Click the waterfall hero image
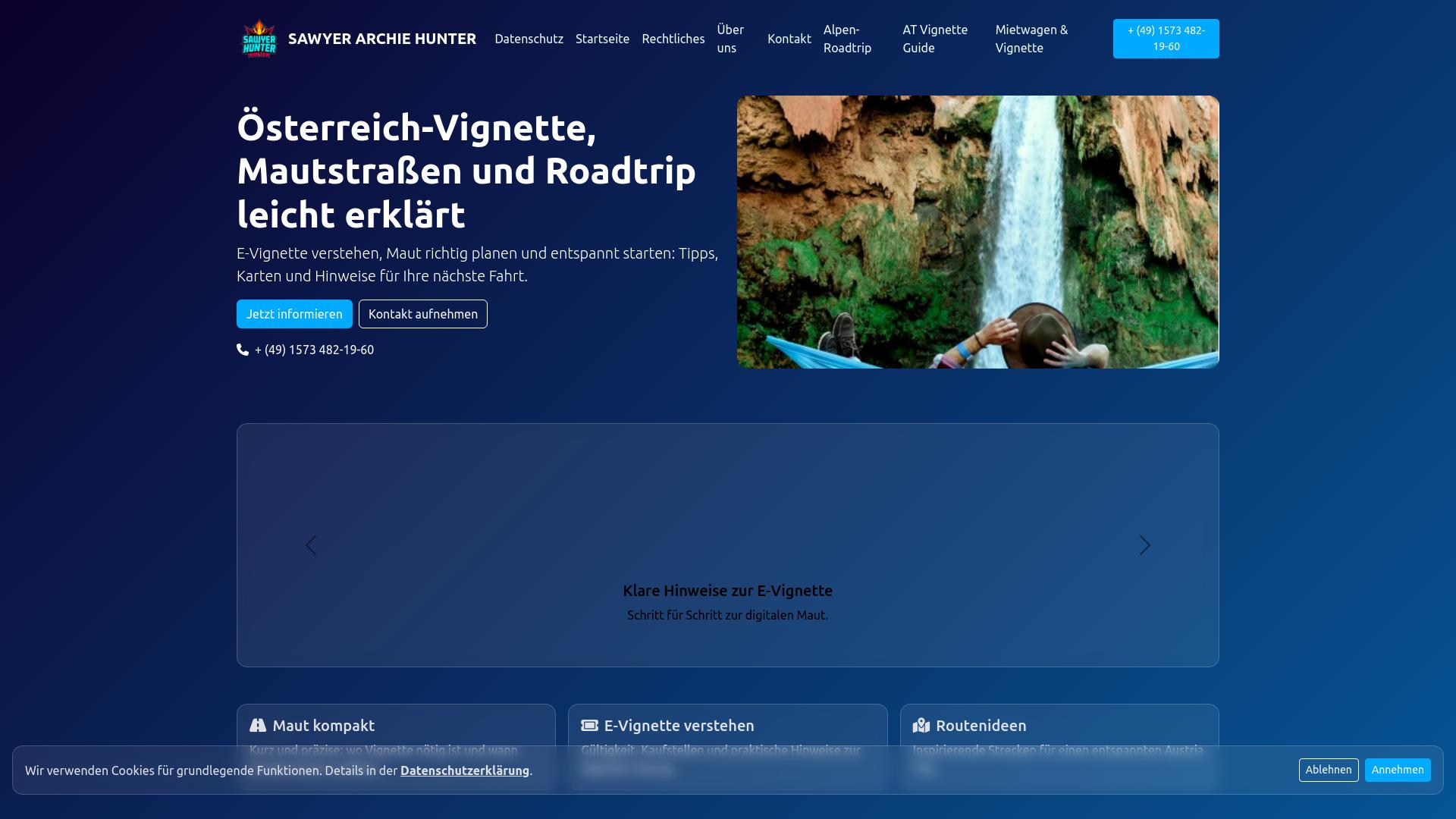The width and height of the screenshot is (1456, 819). (x=977, y=231)
